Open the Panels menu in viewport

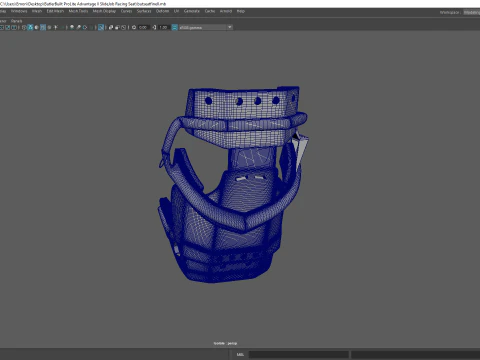click(x=16, y=21)
